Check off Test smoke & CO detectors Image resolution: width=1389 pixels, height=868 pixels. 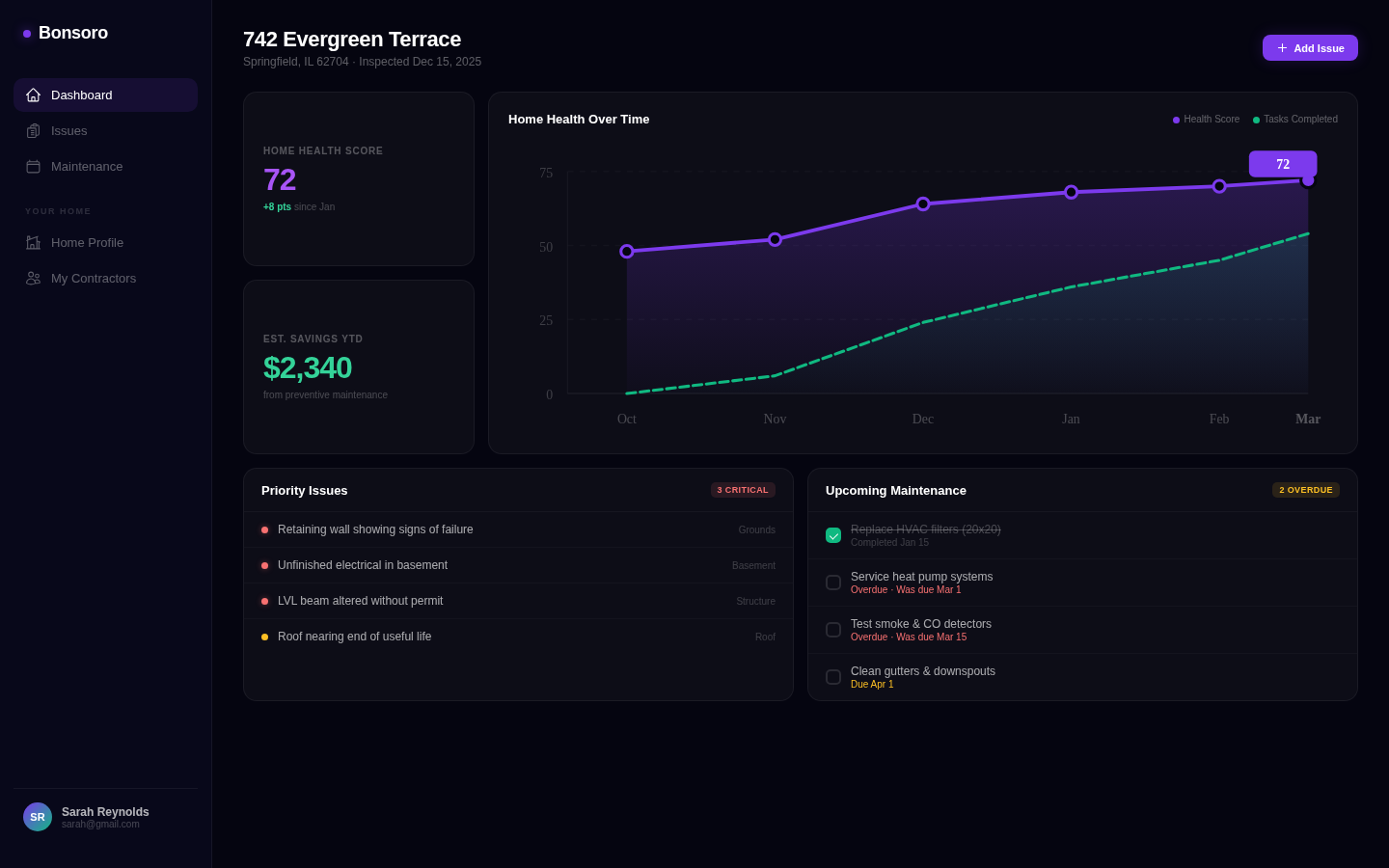833,629
